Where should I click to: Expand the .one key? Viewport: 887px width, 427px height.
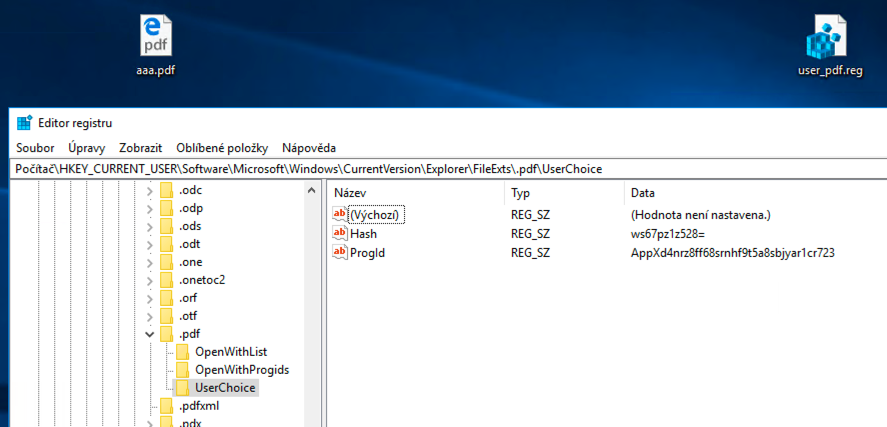[x=149, y=263]
